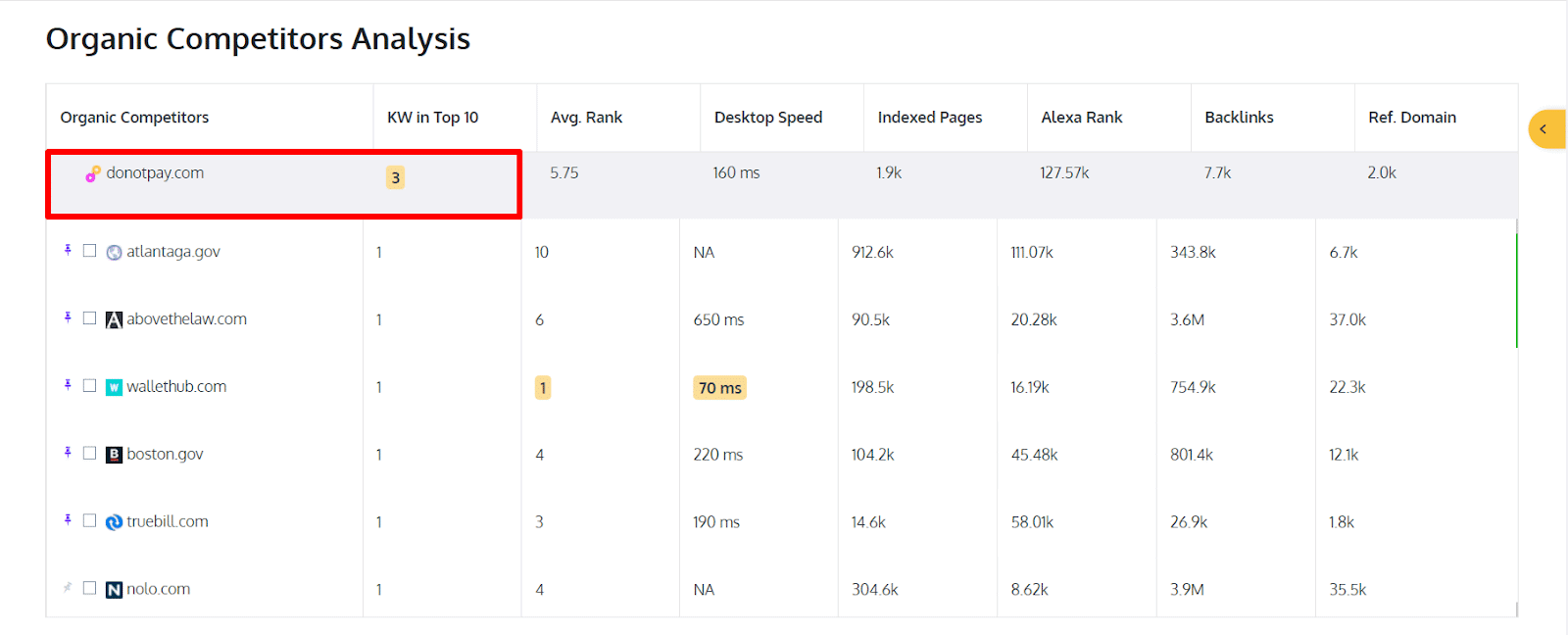Click the wallethub.com favicon
Image resolution: width=1568 pixels, height=635 pixels.
pos(114,387)
